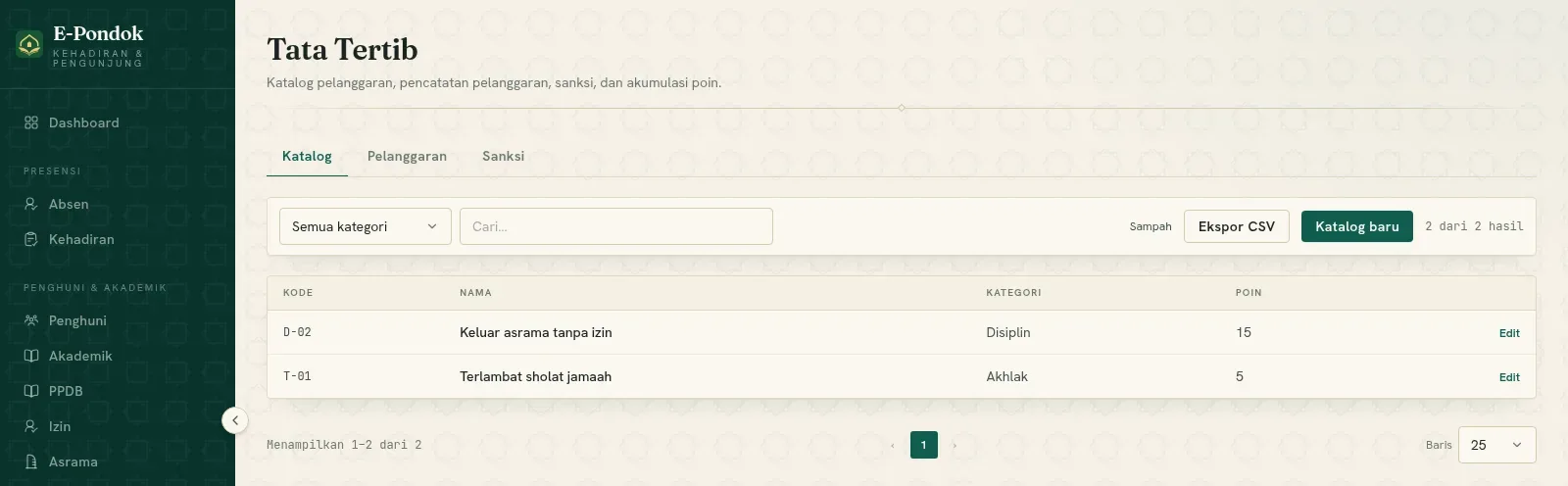Select page 1 in the pagination

[924, 445]
